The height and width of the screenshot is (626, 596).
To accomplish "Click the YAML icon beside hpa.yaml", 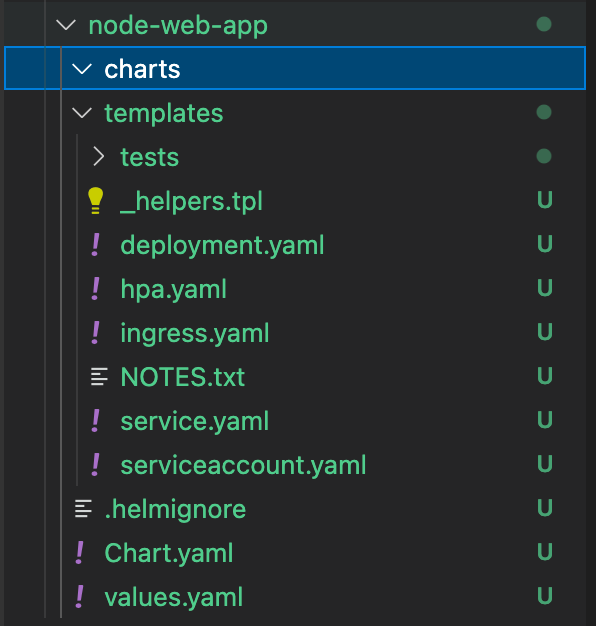I will (x=95, y=289).
